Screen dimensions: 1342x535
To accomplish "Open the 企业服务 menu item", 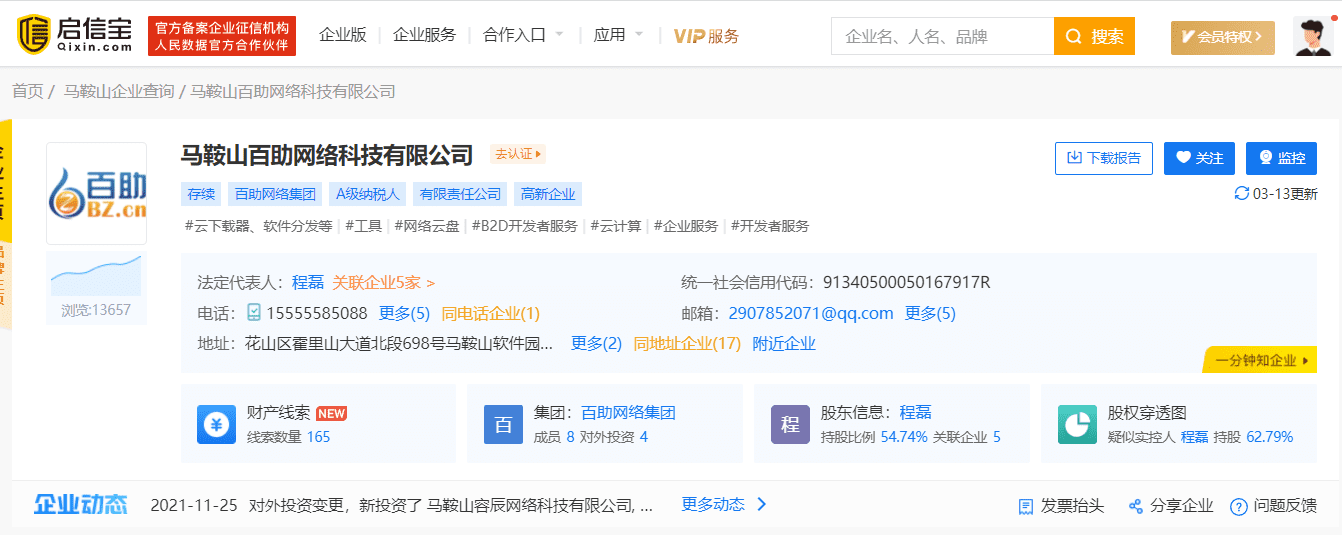I will pos(424,35).
